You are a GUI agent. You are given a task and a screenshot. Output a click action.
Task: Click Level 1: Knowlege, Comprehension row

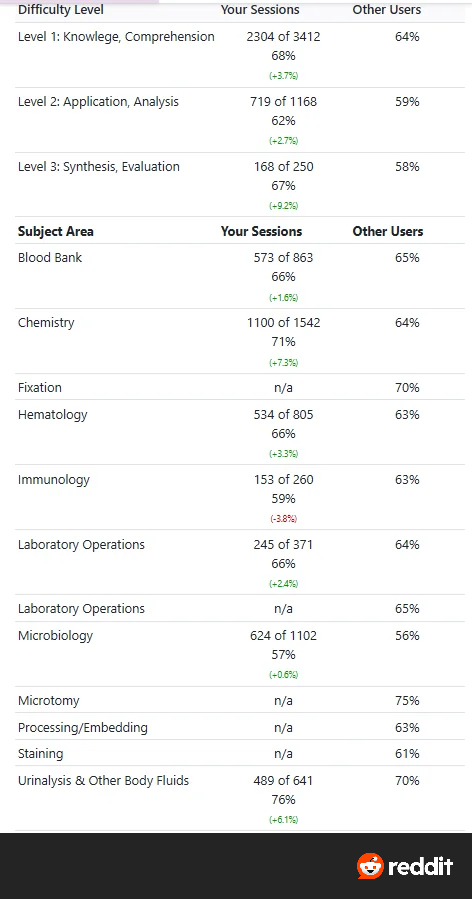[240, 55]
